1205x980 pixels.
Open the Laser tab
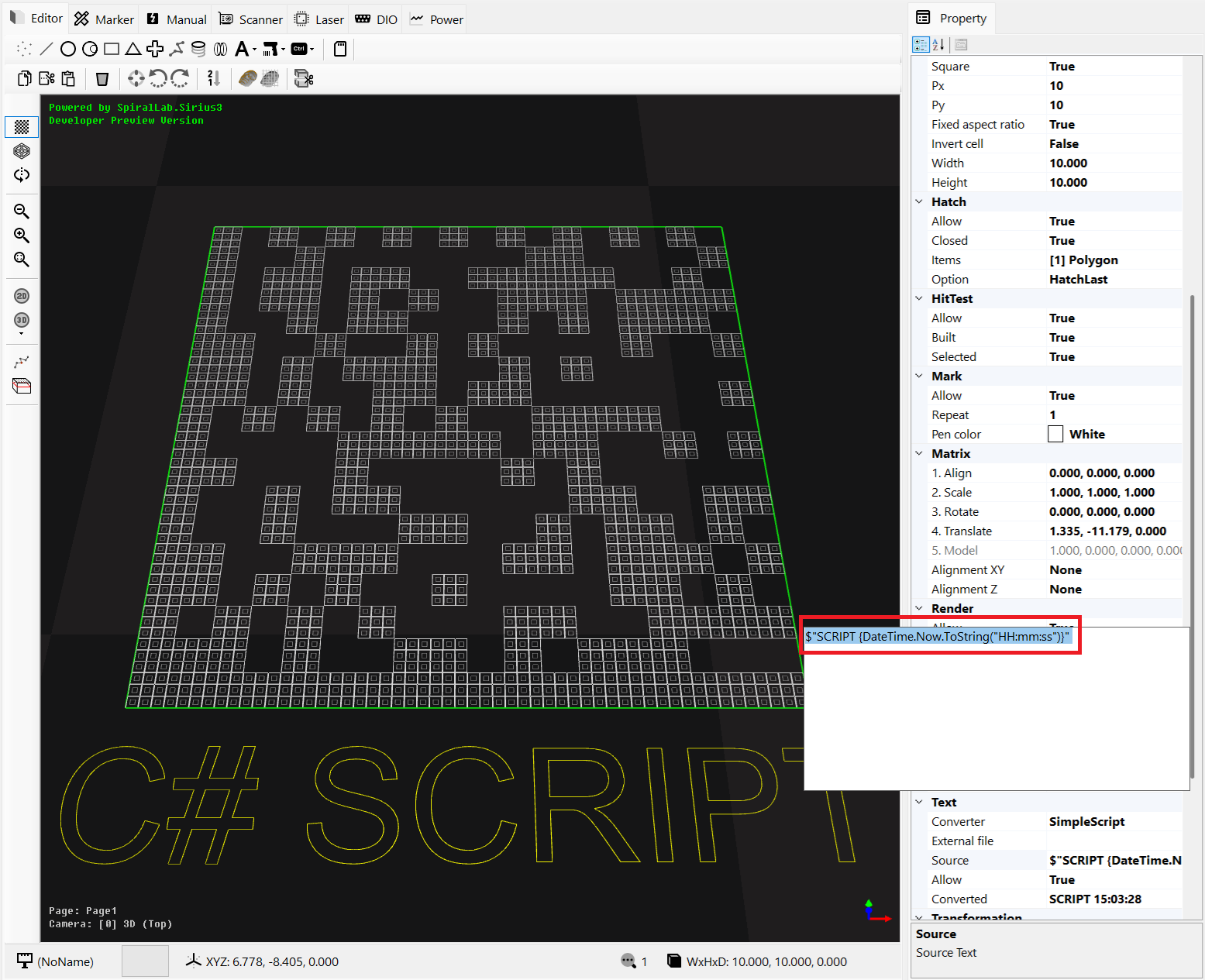click(x=319, y=19)
